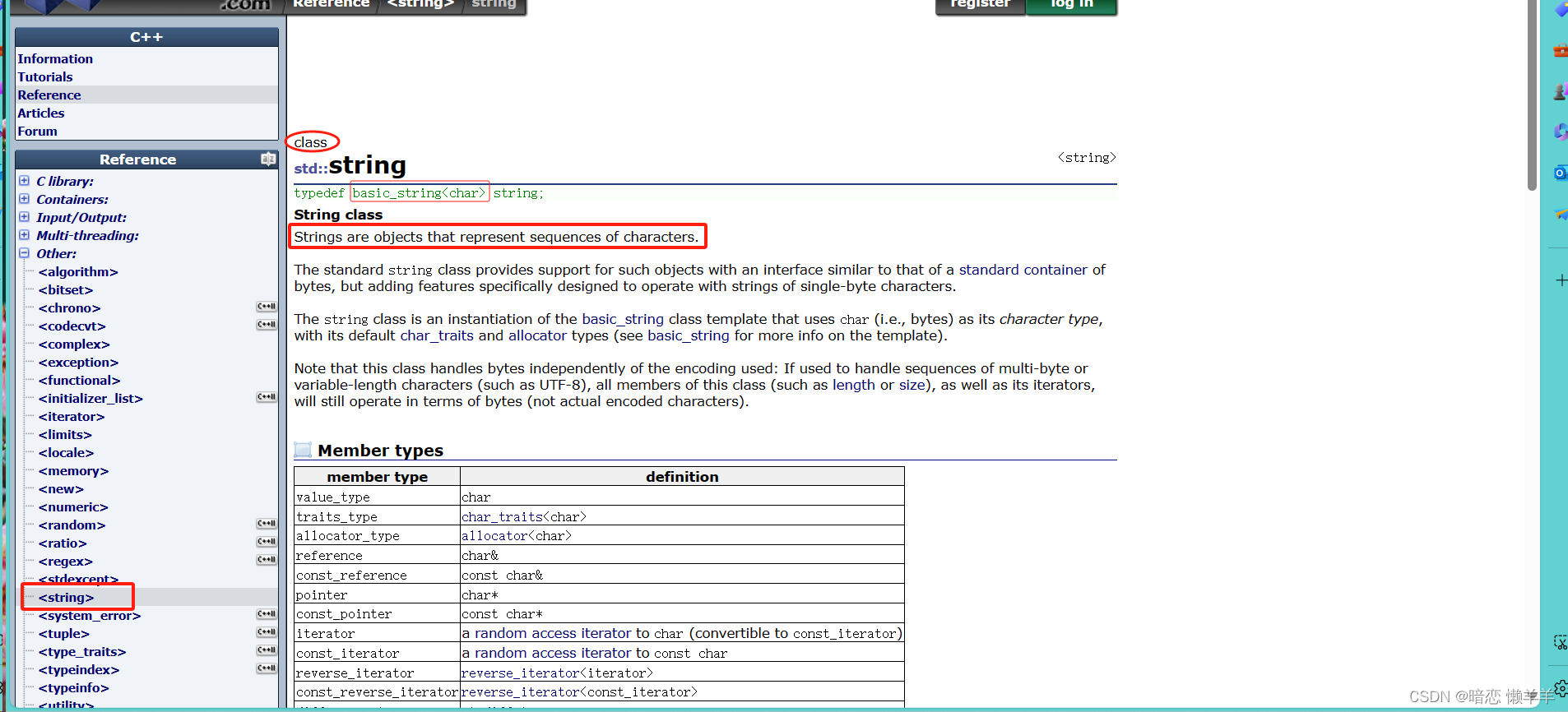Expand the C library tree node
Viewport: 1568px width, 712px height.
point(25,181)
